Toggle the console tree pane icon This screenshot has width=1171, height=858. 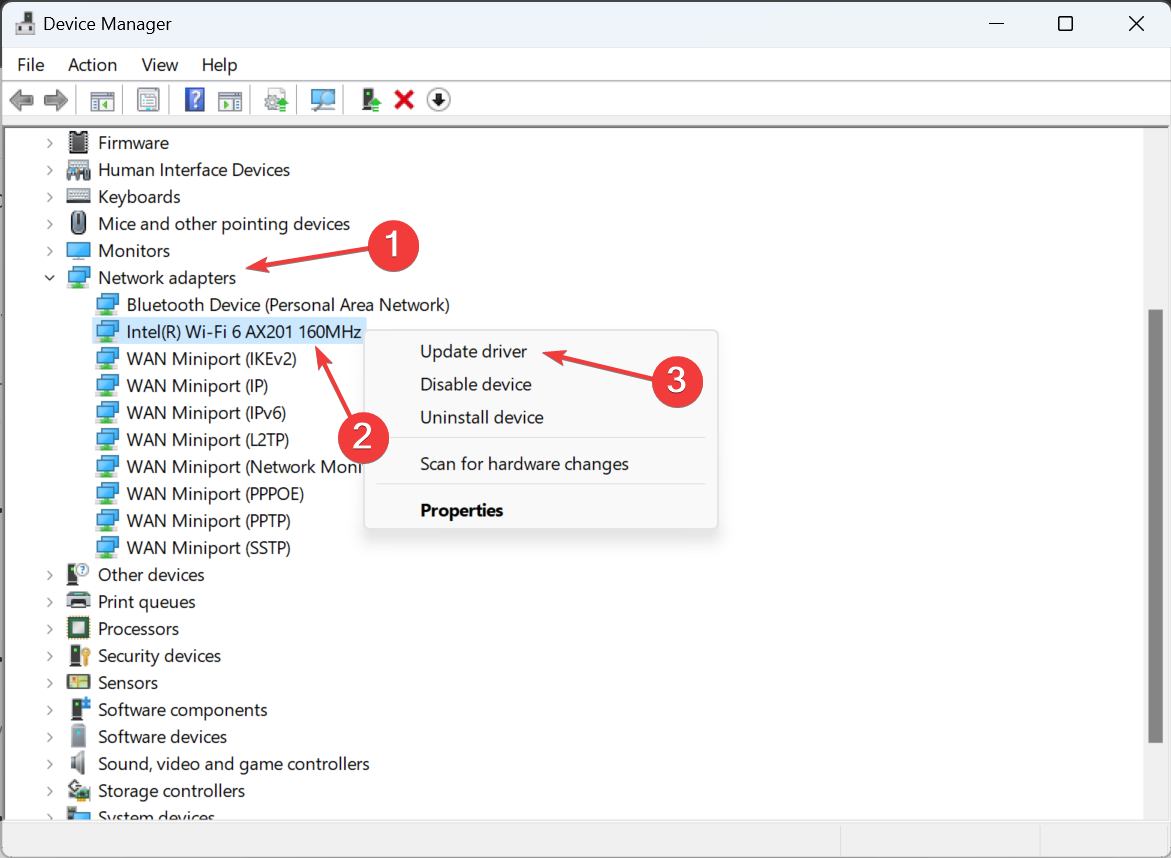coord(102,99)
